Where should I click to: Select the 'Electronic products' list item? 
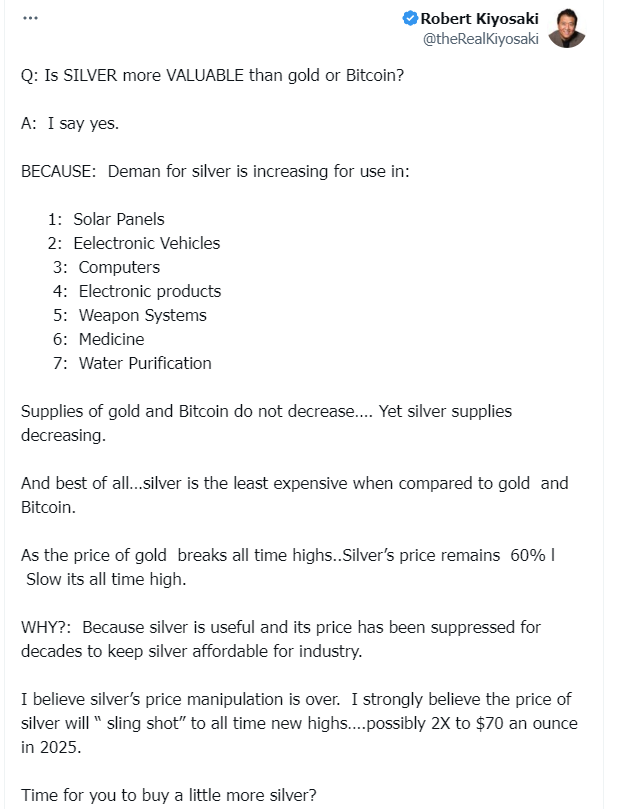coord(150,291)
